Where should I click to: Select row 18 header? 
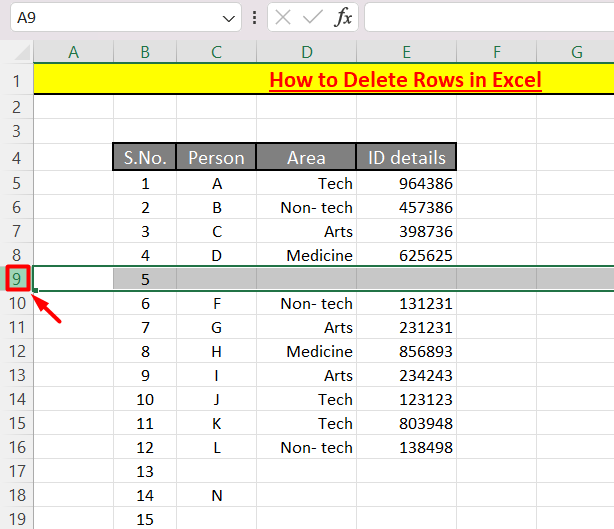tap(16, 495)
